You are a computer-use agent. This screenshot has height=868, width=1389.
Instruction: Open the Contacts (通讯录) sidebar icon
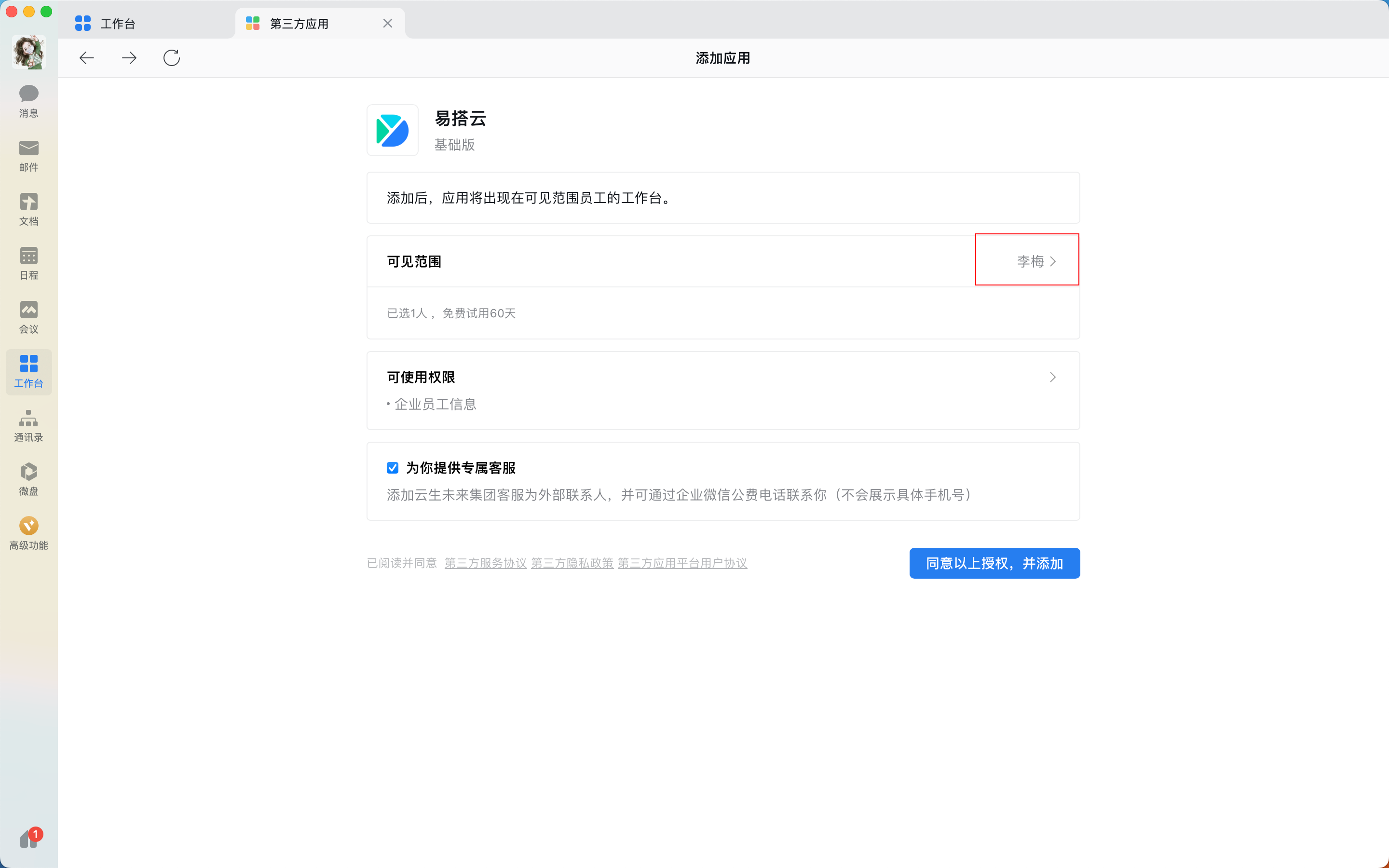pyautogui.click(x=29, y=425)
